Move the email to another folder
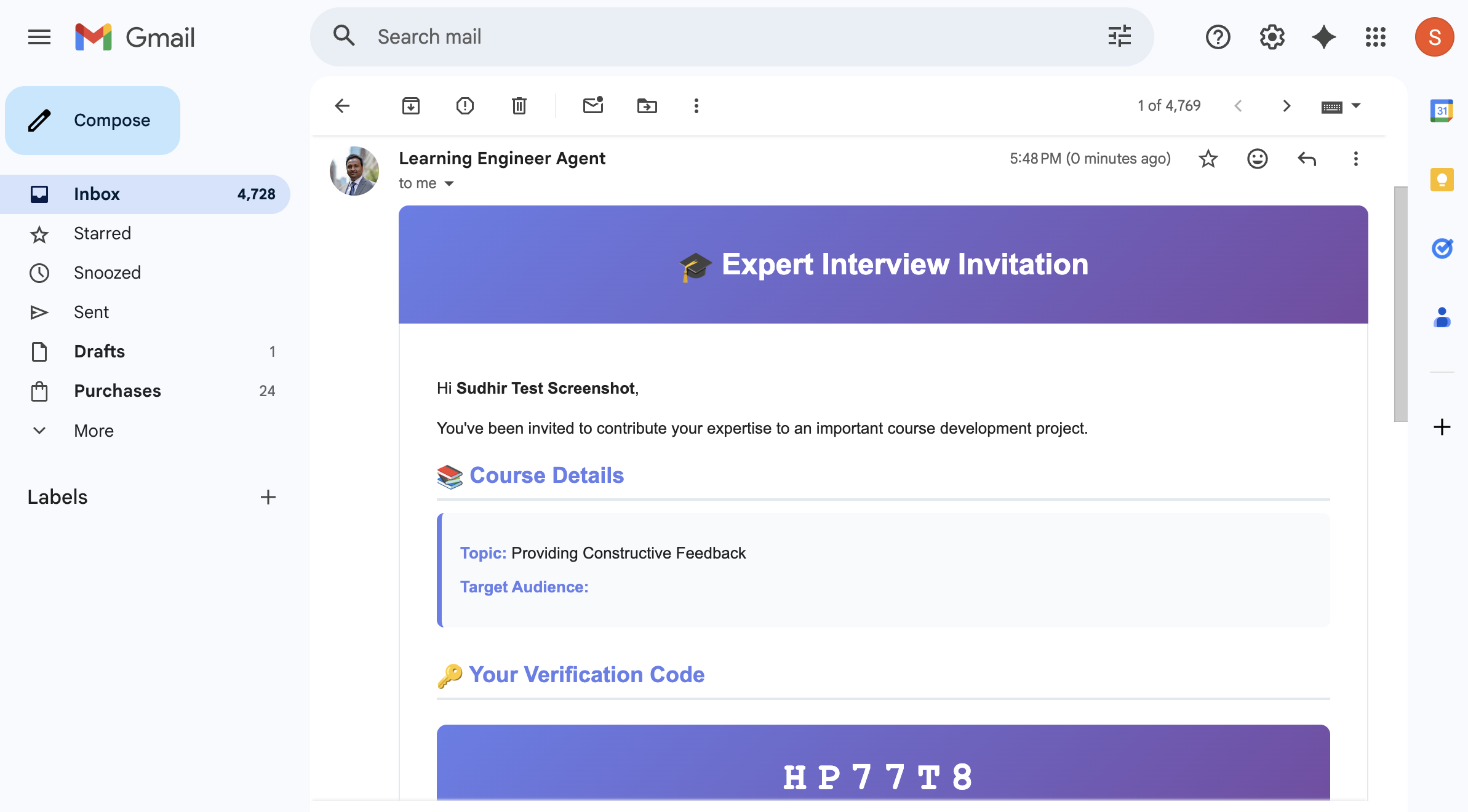The image size is (1468, 812). 647,106
